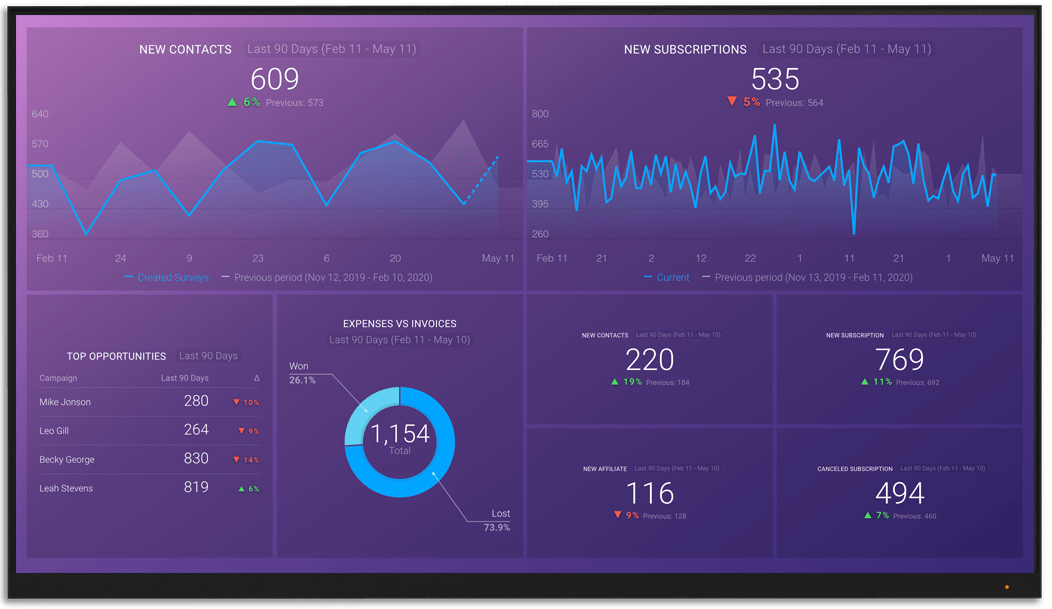Click the green arrow next to 11% under 769
The image size is (1052, 609).
(864, 382)
